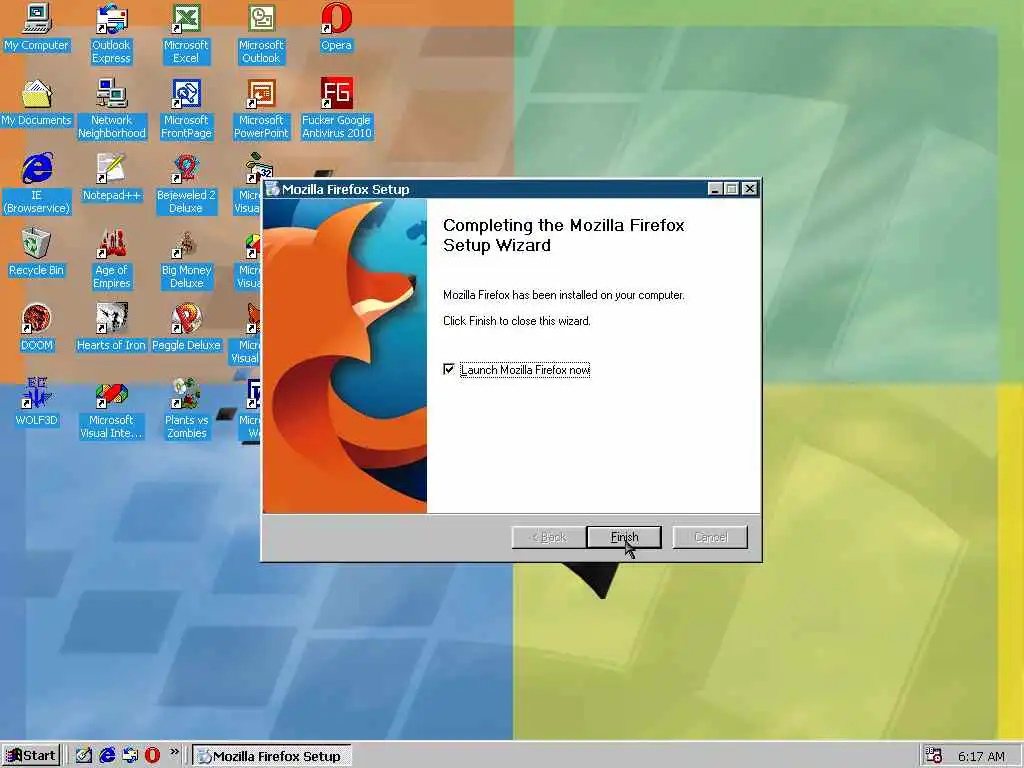
Task: Click 'Click Finish to close this wizard' text
Action: point(517,321)
